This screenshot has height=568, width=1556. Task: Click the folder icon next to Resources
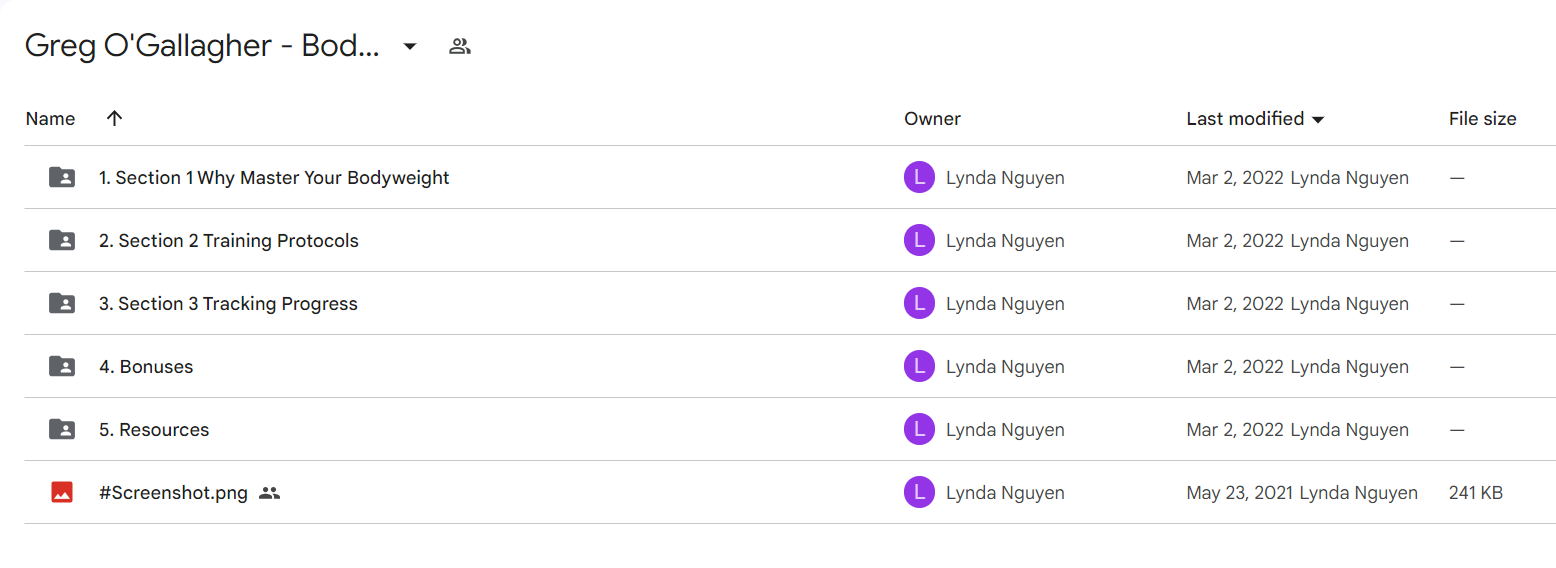pos(62,429)
